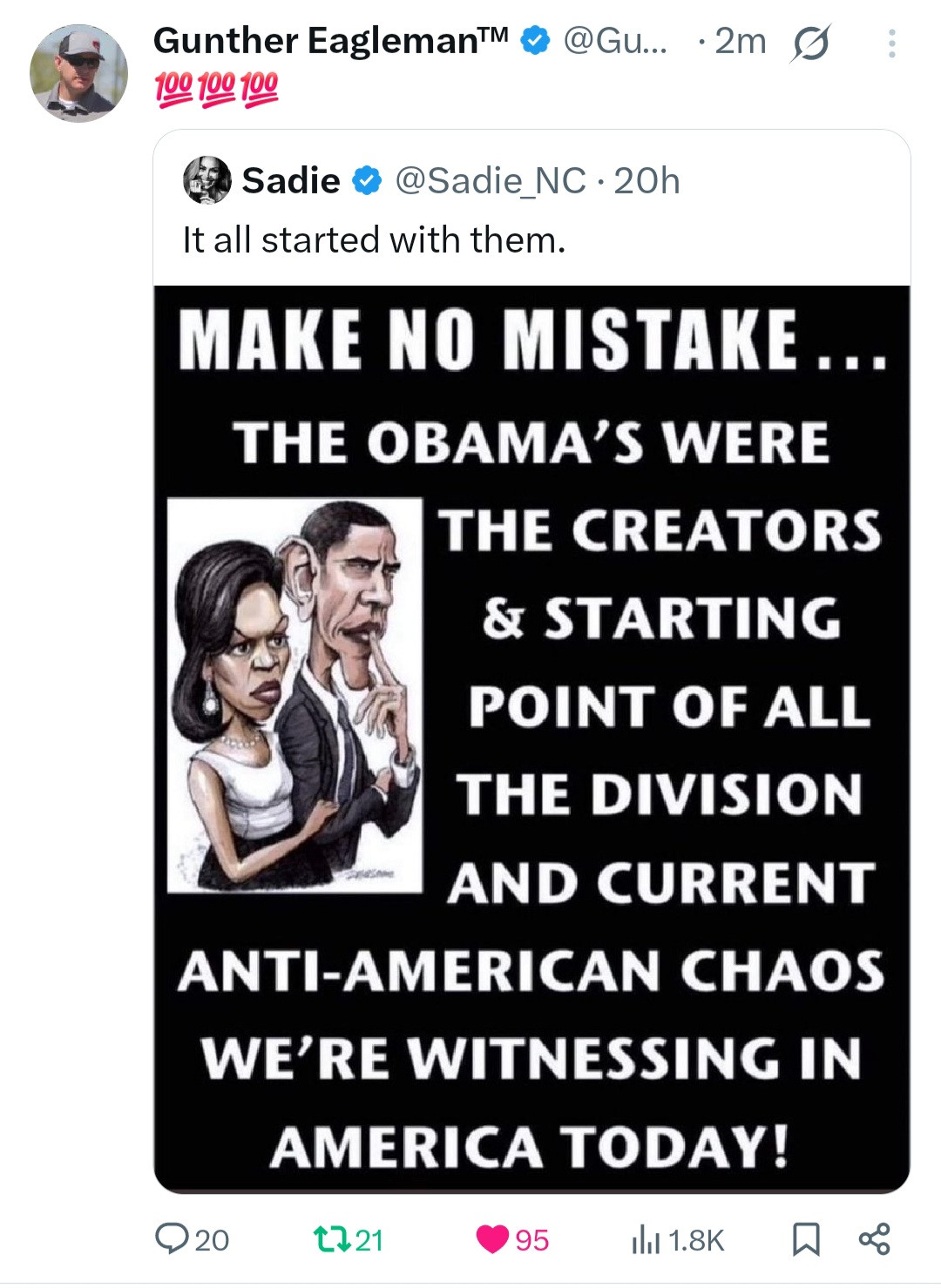
Task: Click the 20h quoted post timestamp
Action: point(647,181)
